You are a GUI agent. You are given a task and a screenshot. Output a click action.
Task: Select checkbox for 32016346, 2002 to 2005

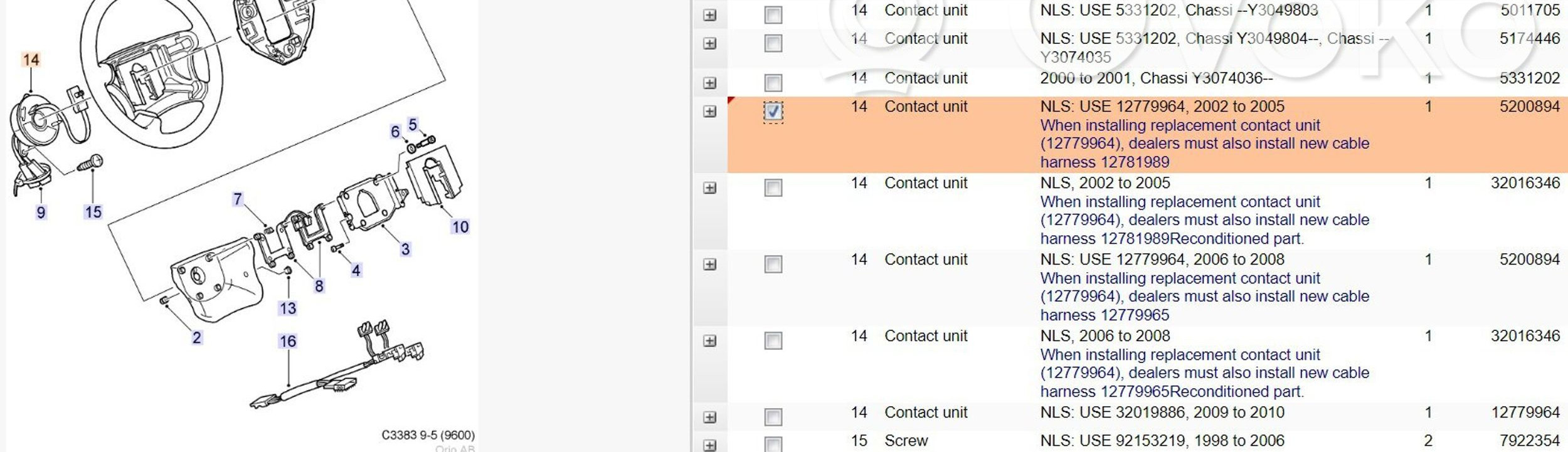[x=773, y=188]
